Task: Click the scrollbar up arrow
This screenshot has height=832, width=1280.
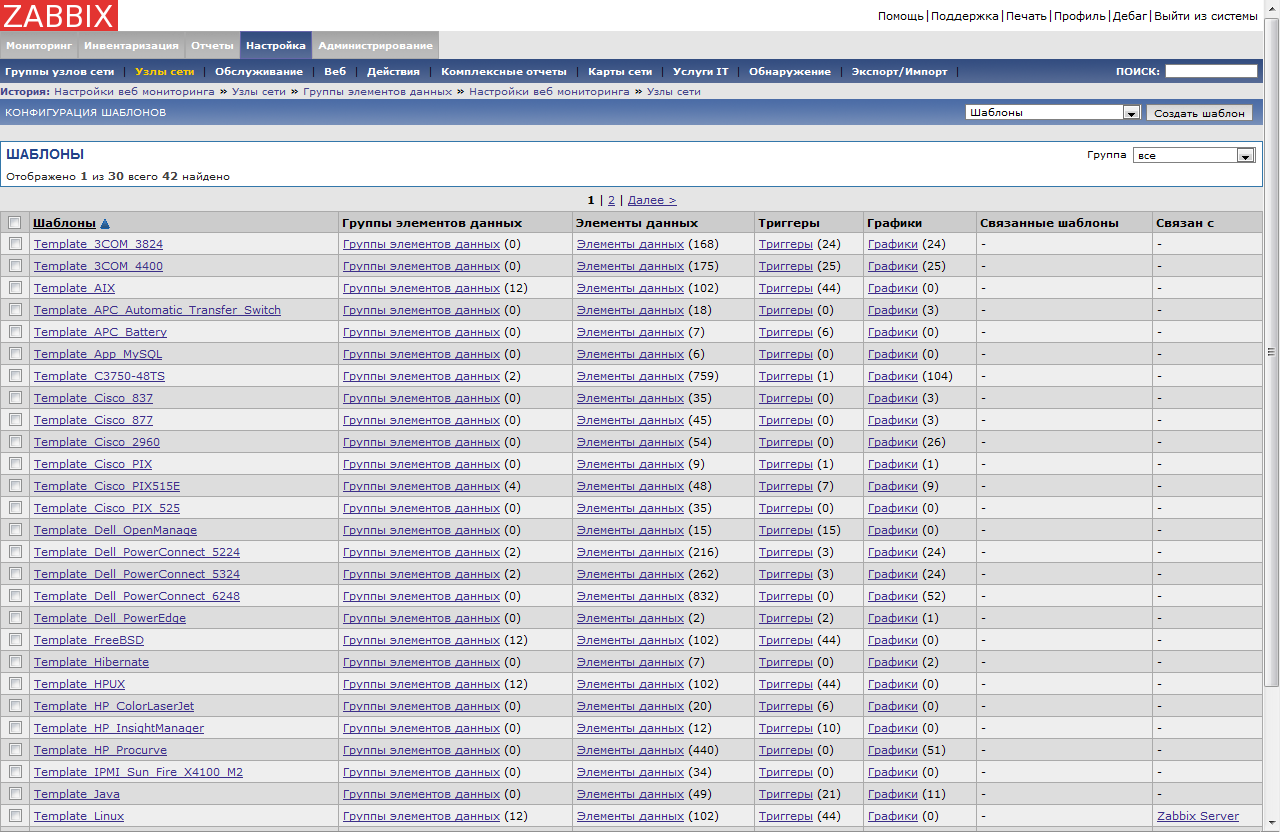Action: pos(1272,8)
